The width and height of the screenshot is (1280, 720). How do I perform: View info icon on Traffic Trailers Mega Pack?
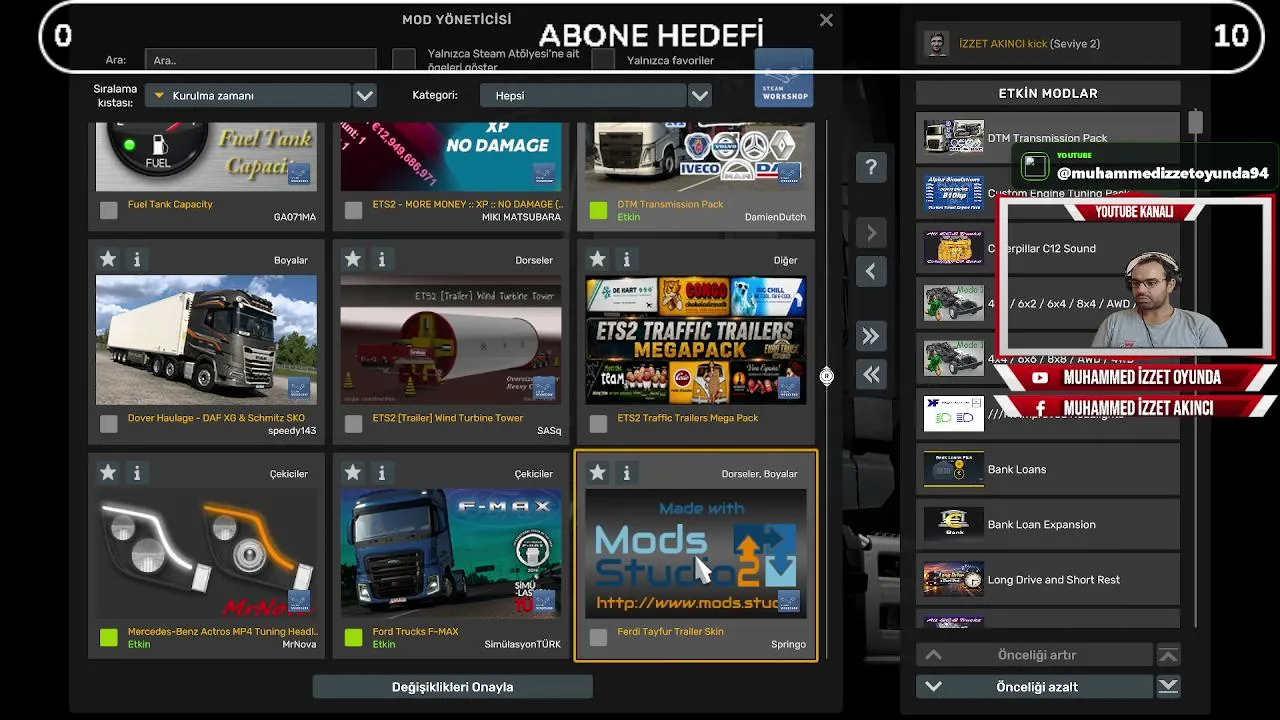[627, 260]
